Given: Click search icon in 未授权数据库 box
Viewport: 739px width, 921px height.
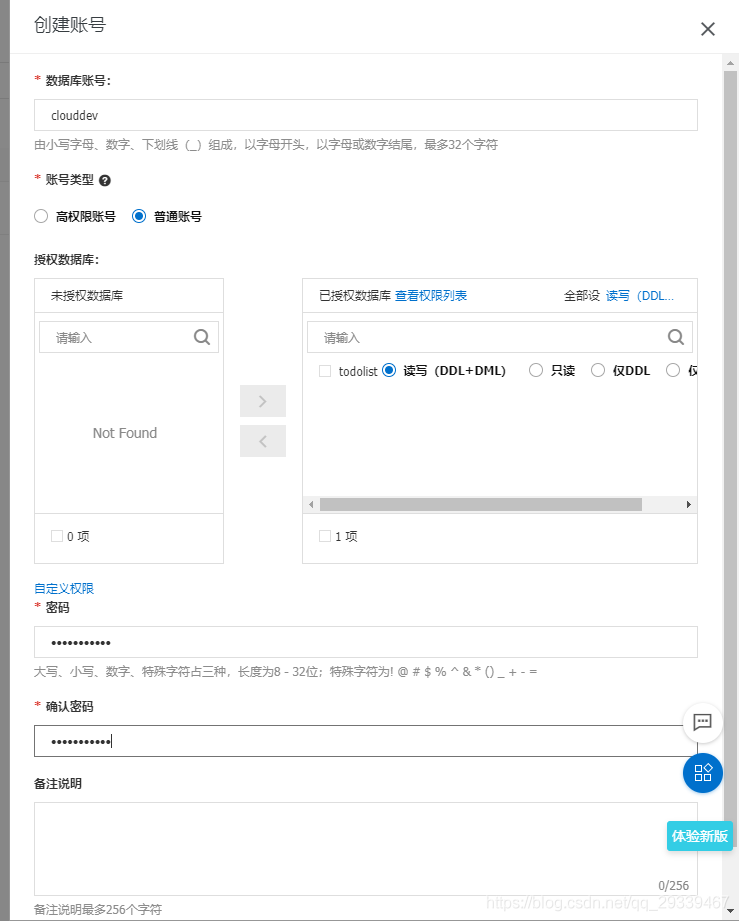Looking at the screenshot, I should pyautogui.click(x=202, y=337).
